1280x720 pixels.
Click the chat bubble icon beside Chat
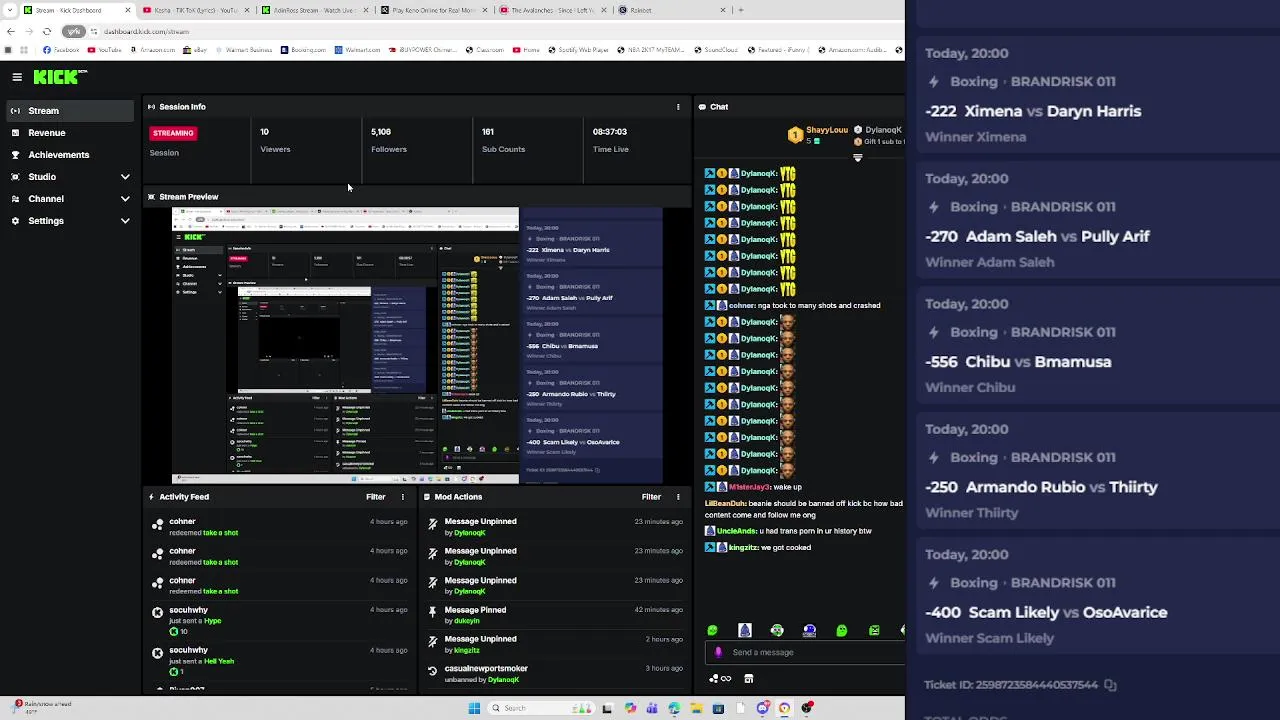[702, 107]
